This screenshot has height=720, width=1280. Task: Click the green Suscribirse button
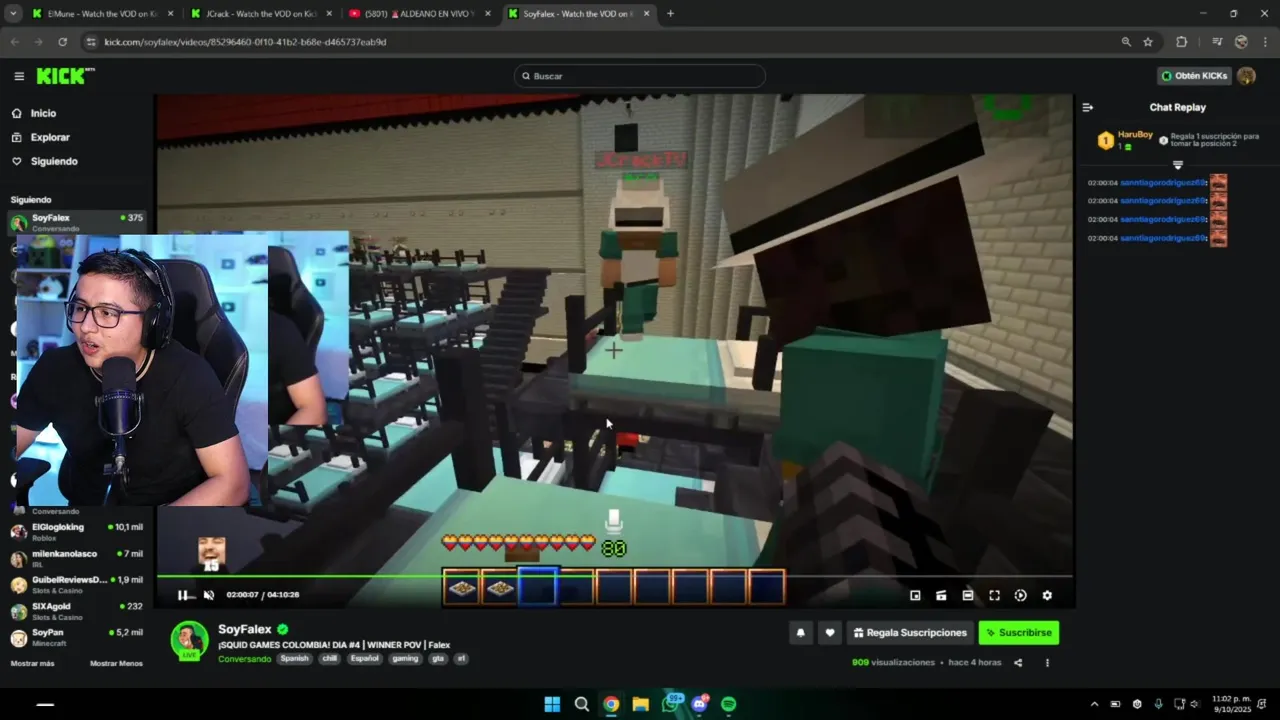click(1018, 632)
